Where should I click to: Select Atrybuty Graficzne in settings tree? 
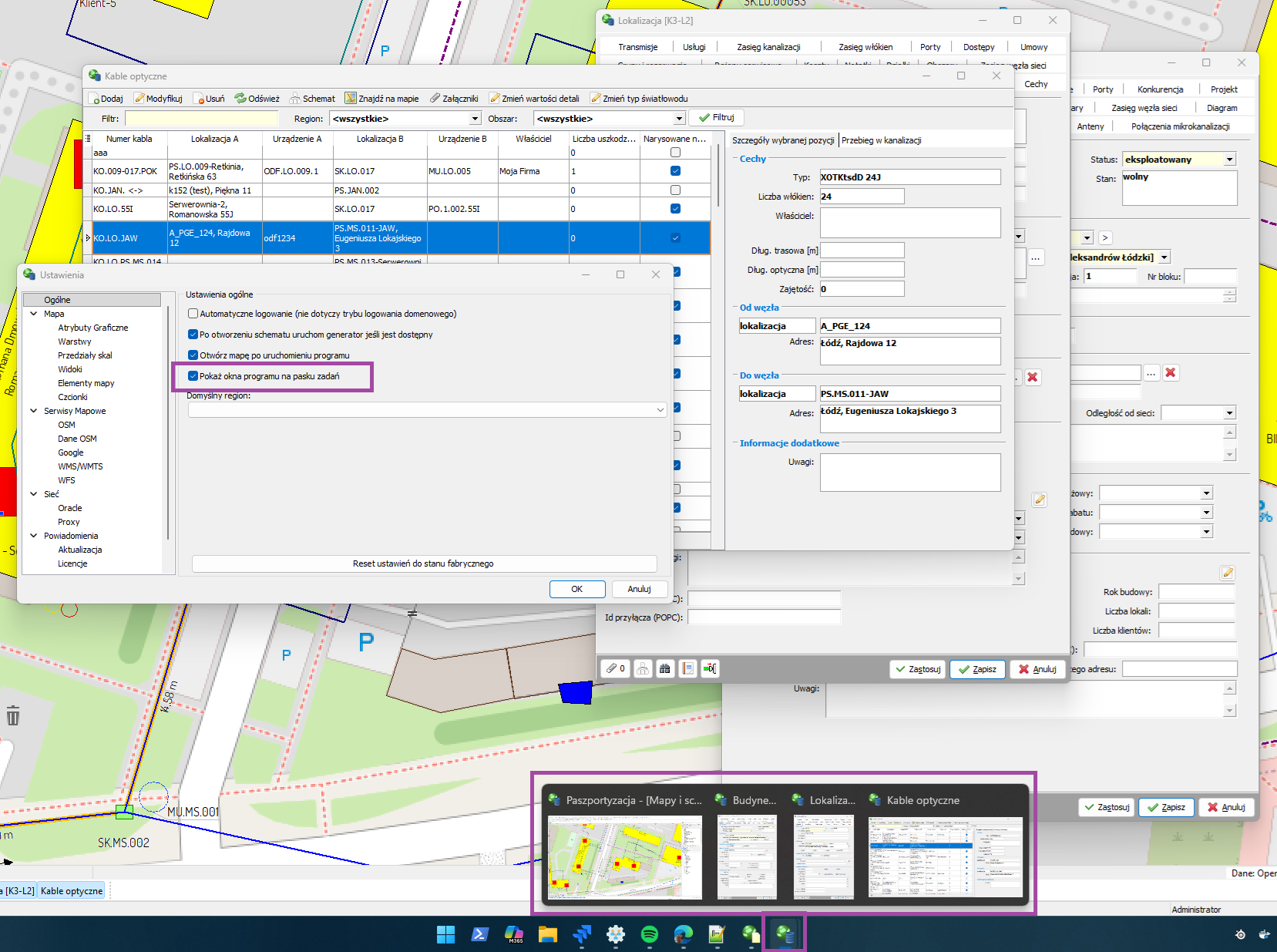[x=92, y=328]
